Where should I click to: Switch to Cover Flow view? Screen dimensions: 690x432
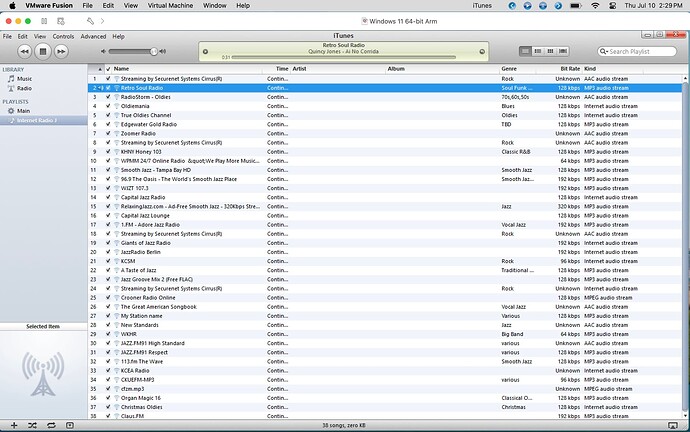click(x=563, y=51)
